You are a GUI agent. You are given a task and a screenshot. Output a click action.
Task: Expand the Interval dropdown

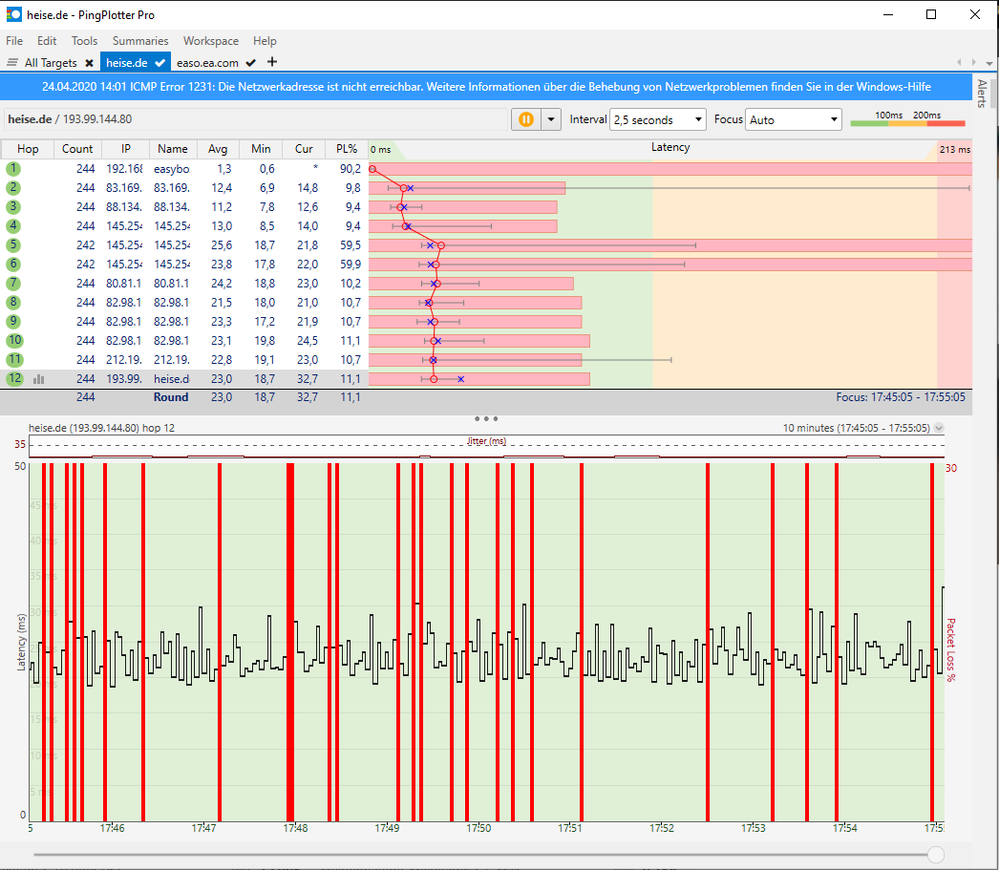[x=657, y=120]
